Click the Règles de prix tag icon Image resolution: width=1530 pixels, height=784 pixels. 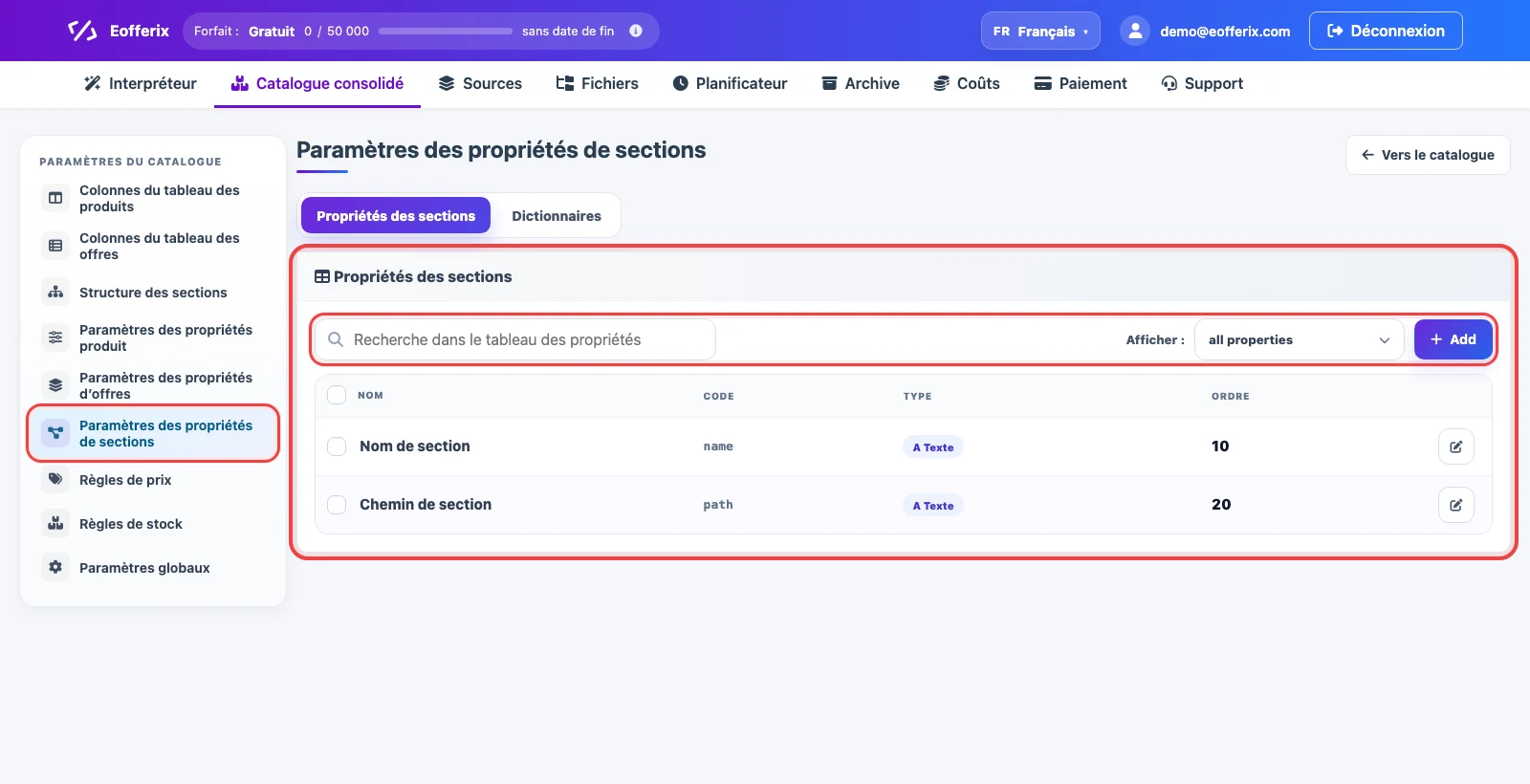[55, 479]
